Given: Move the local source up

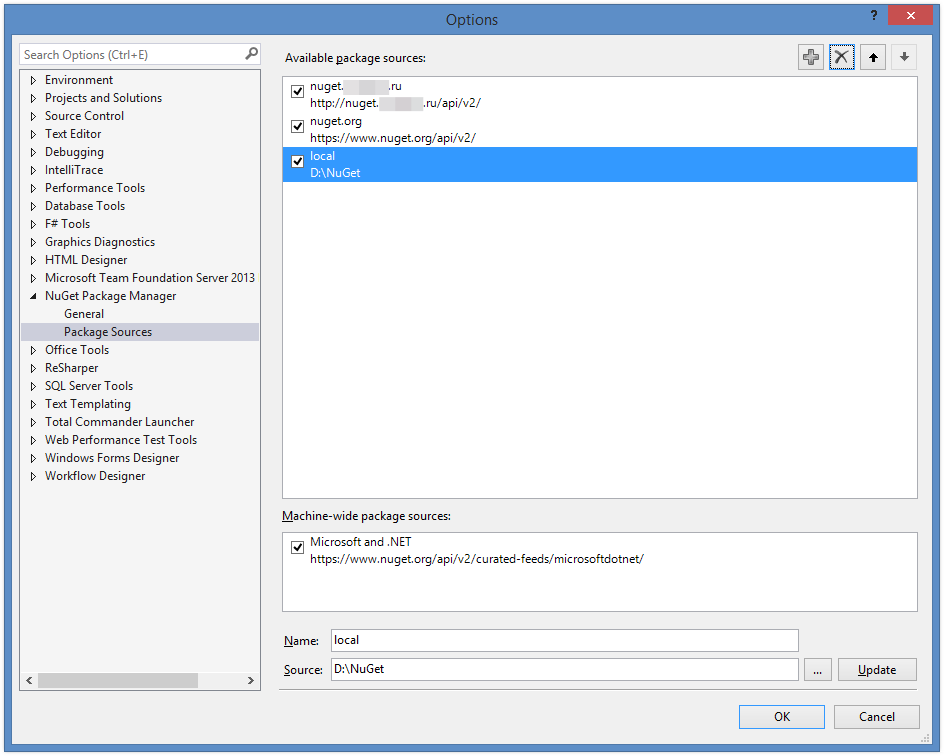Looking at the screenshot, I should (872, 57).
